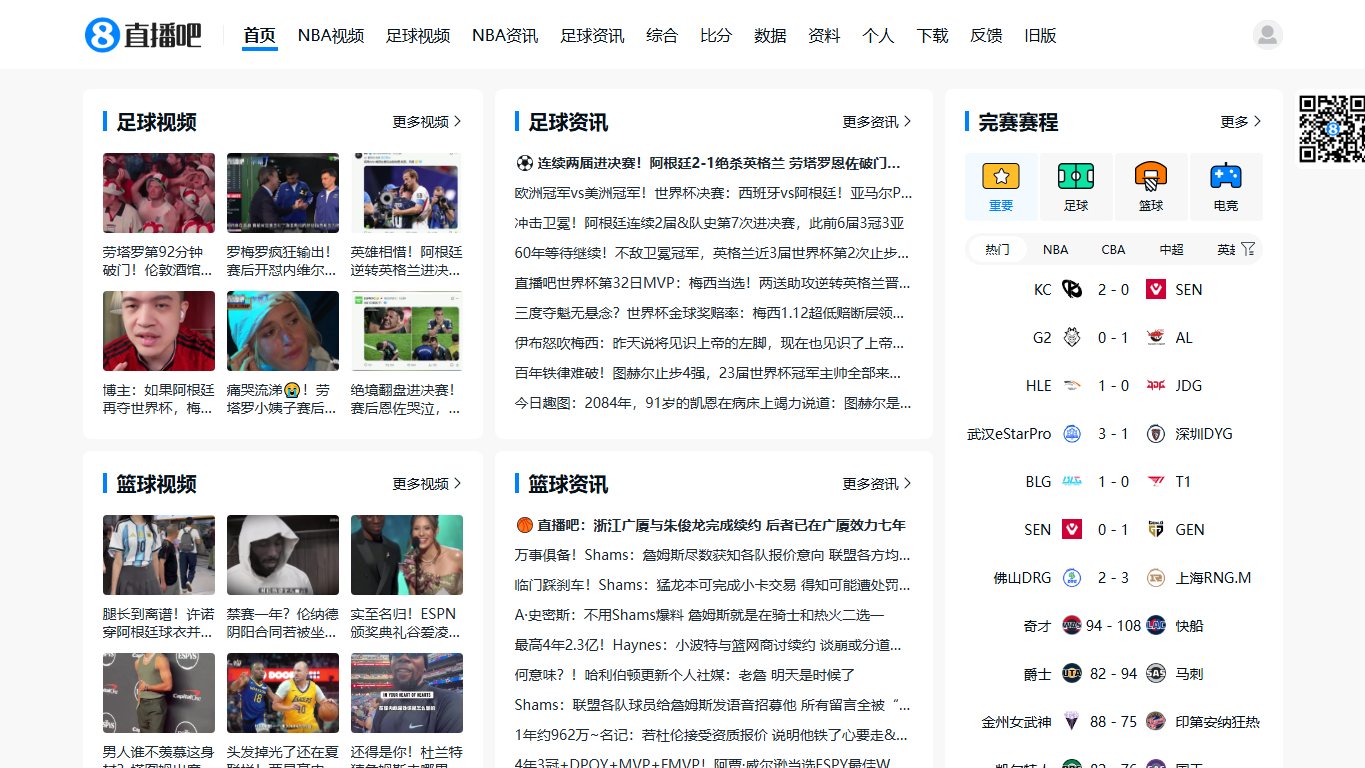Image resolution: width=1365 pixels, height=768 pixels.
Task: Click 快船 Clippers team logo
Action: [1156, 625]
